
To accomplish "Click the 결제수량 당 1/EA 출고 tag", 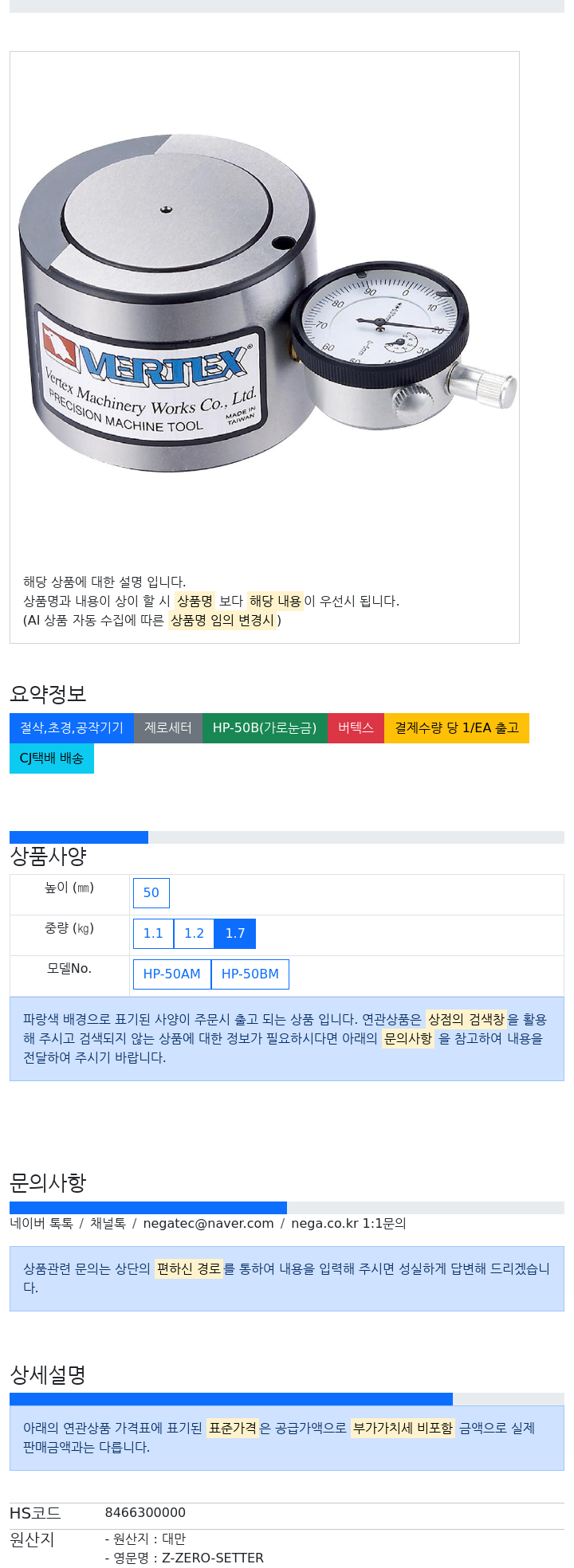I will click(457, 728).
